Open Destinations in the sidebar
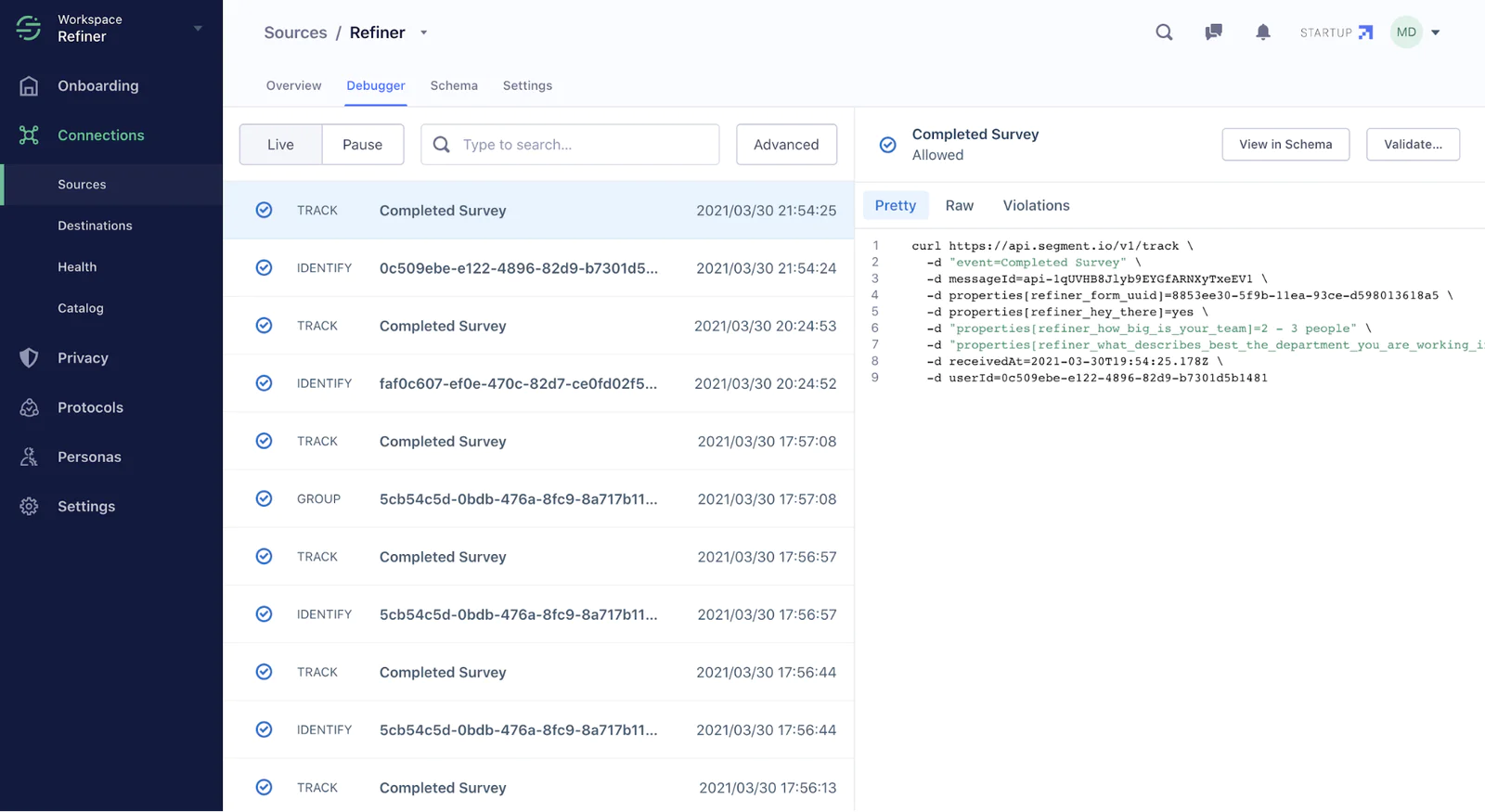The image size is (1485, 812). tap(95, 226)
